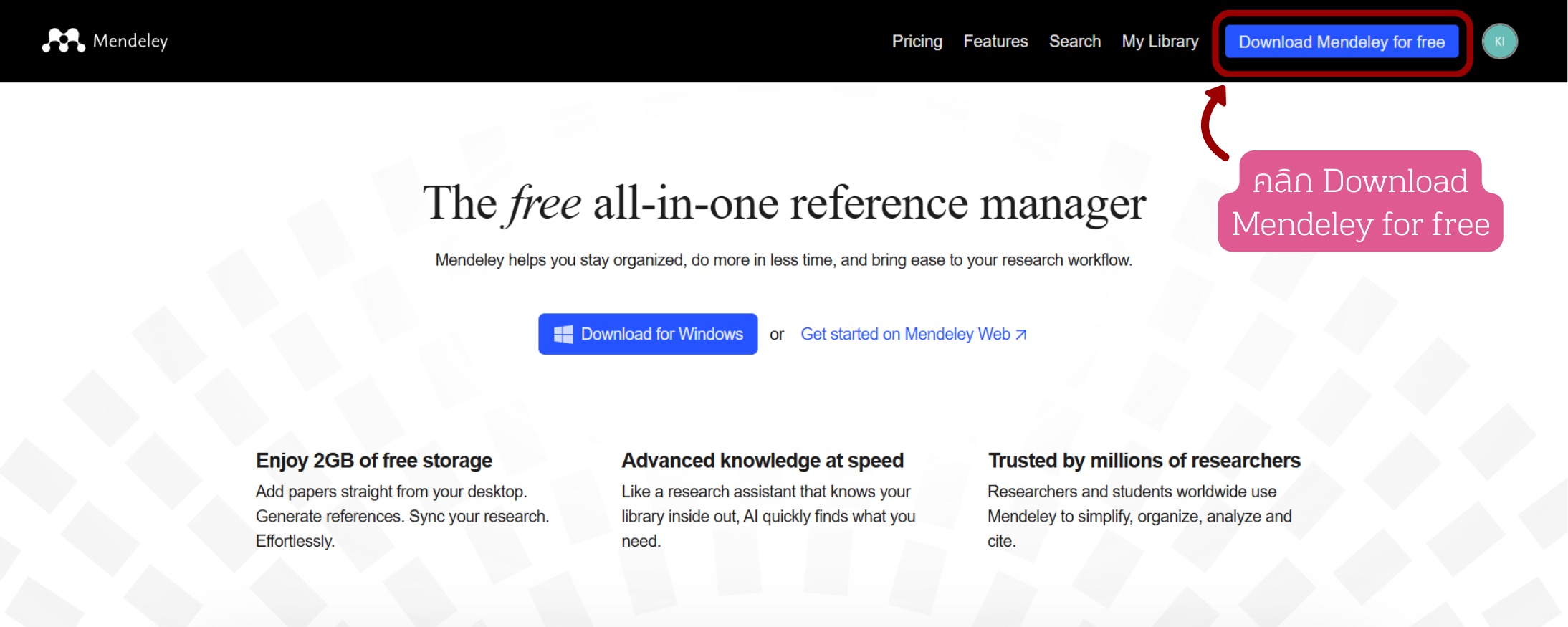The height and width of the screenshot is (627, 1568).
Task: Go to the Features page
Action: click(x=995, y=42)
